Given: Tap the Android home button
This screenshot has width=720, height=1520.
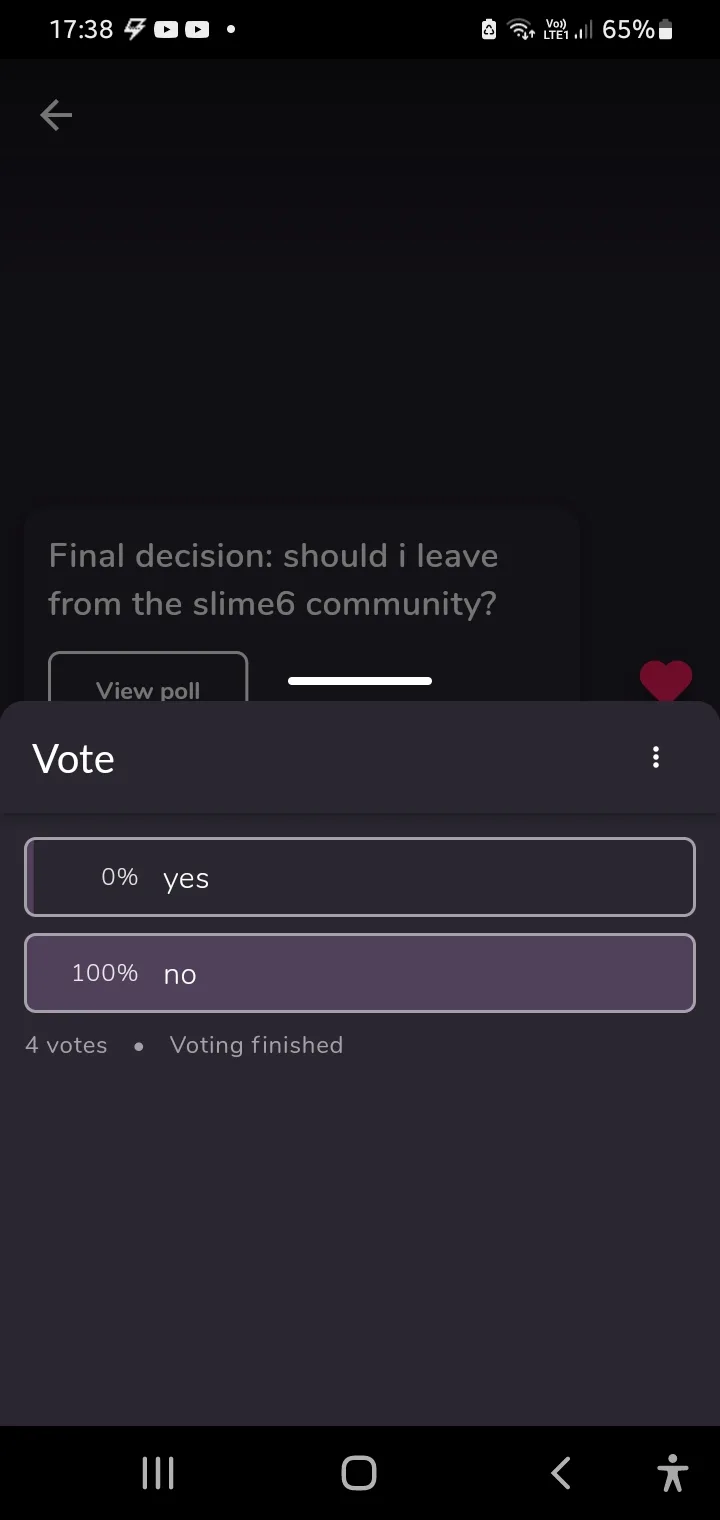Looking at the screenshot, I should click(x=359, y=1473).
